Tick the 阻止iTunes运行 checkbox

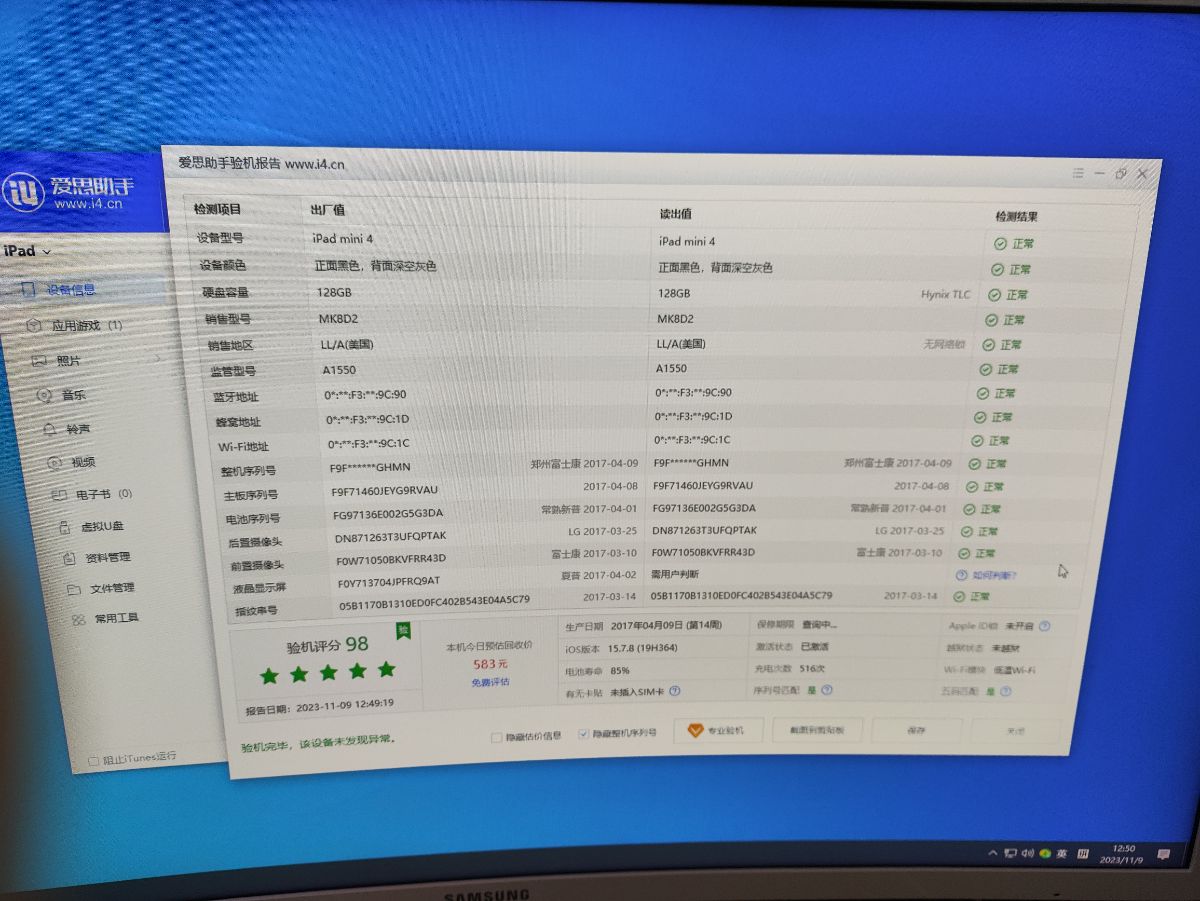click(x=94, y=760)
